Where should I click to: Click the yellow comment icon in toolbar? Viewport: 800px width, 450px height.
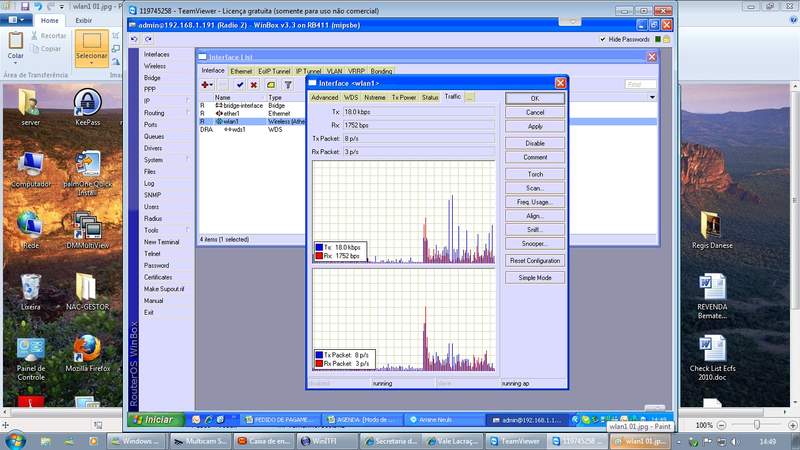pyautogui.click(x=270, y=85)
